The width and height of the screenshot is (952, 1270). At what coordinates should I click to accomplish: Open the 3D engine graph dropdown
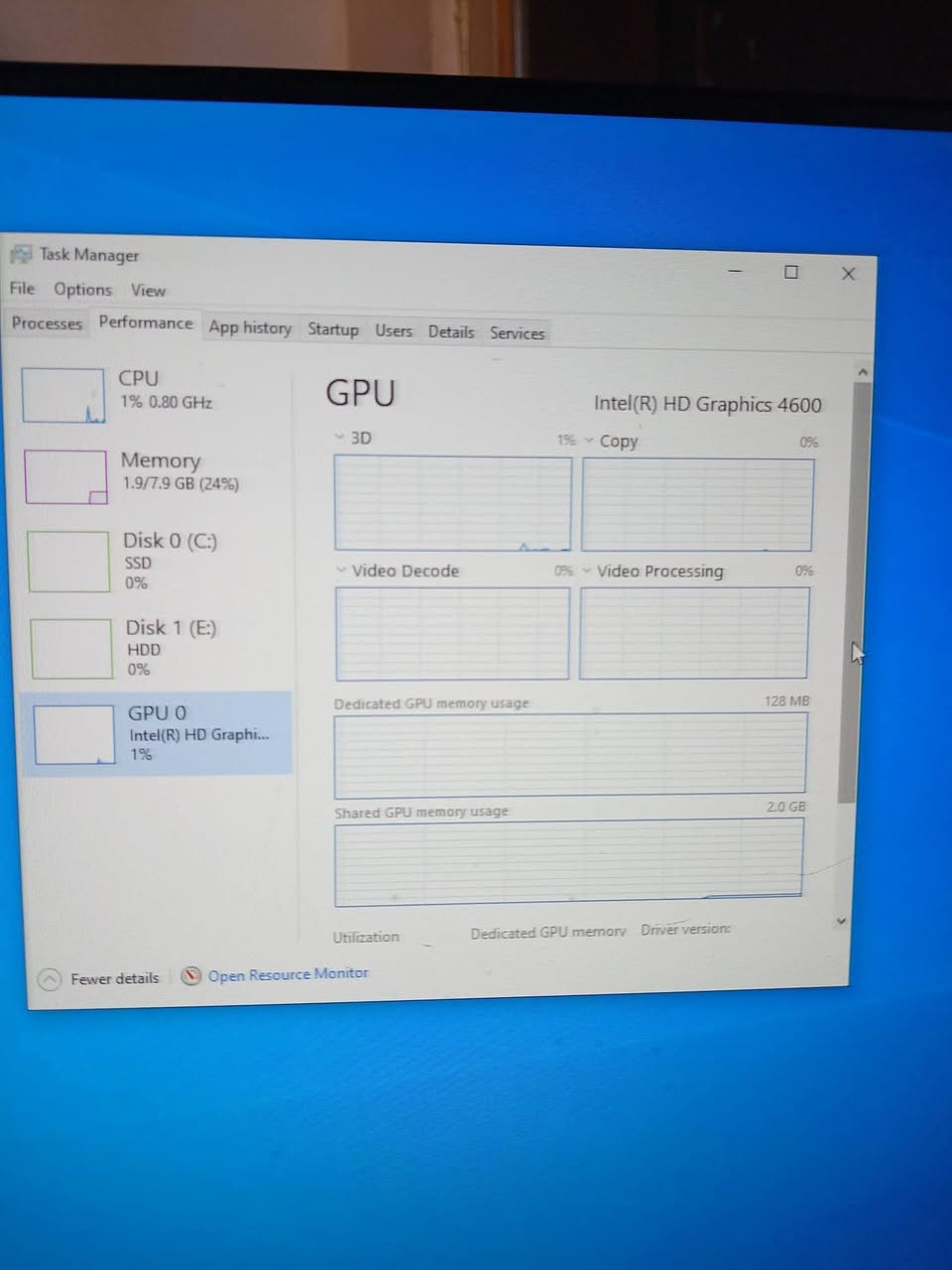pos(340,438)
